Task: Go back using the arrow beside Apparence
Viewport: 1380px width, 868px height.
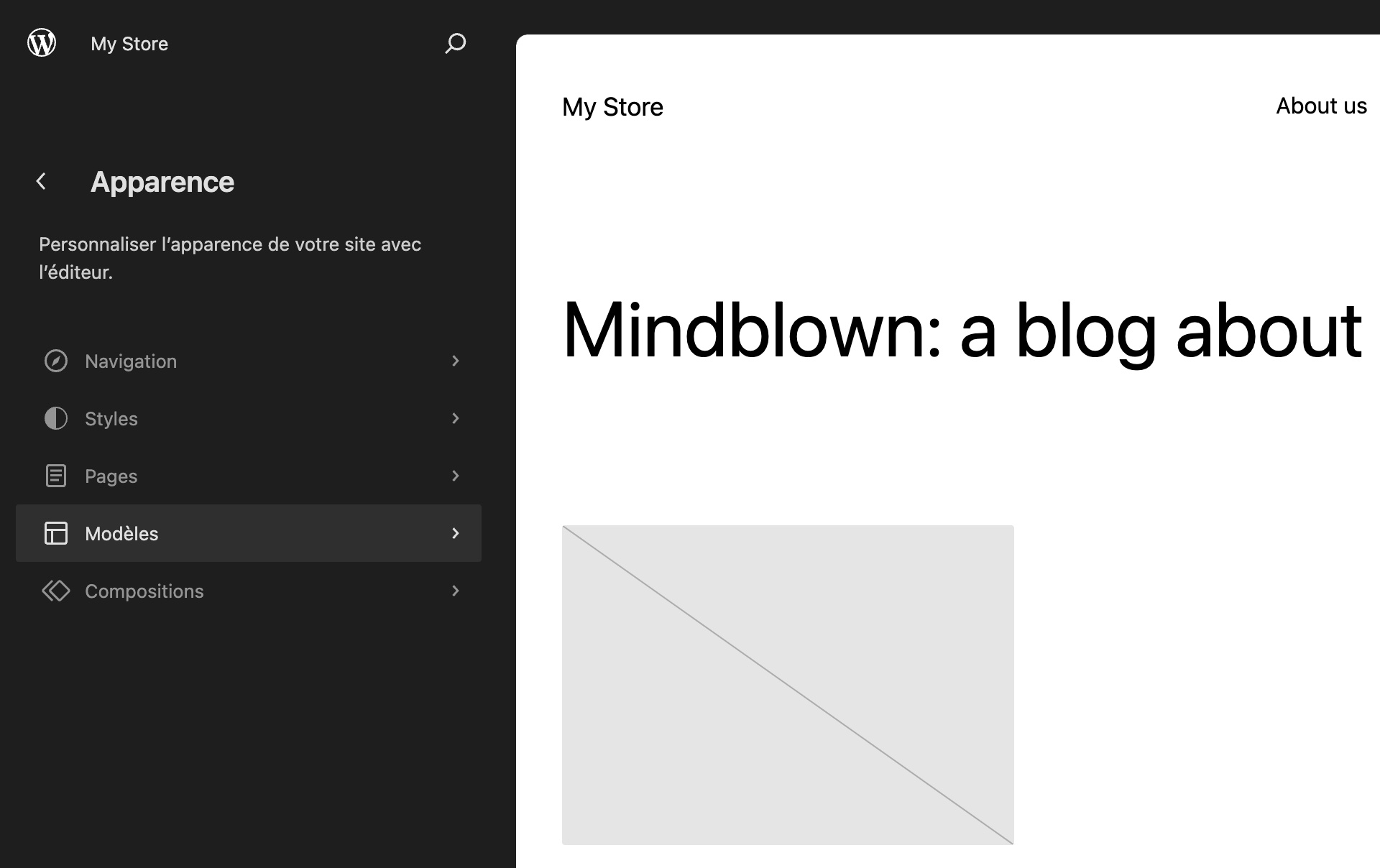Action: 42,182
